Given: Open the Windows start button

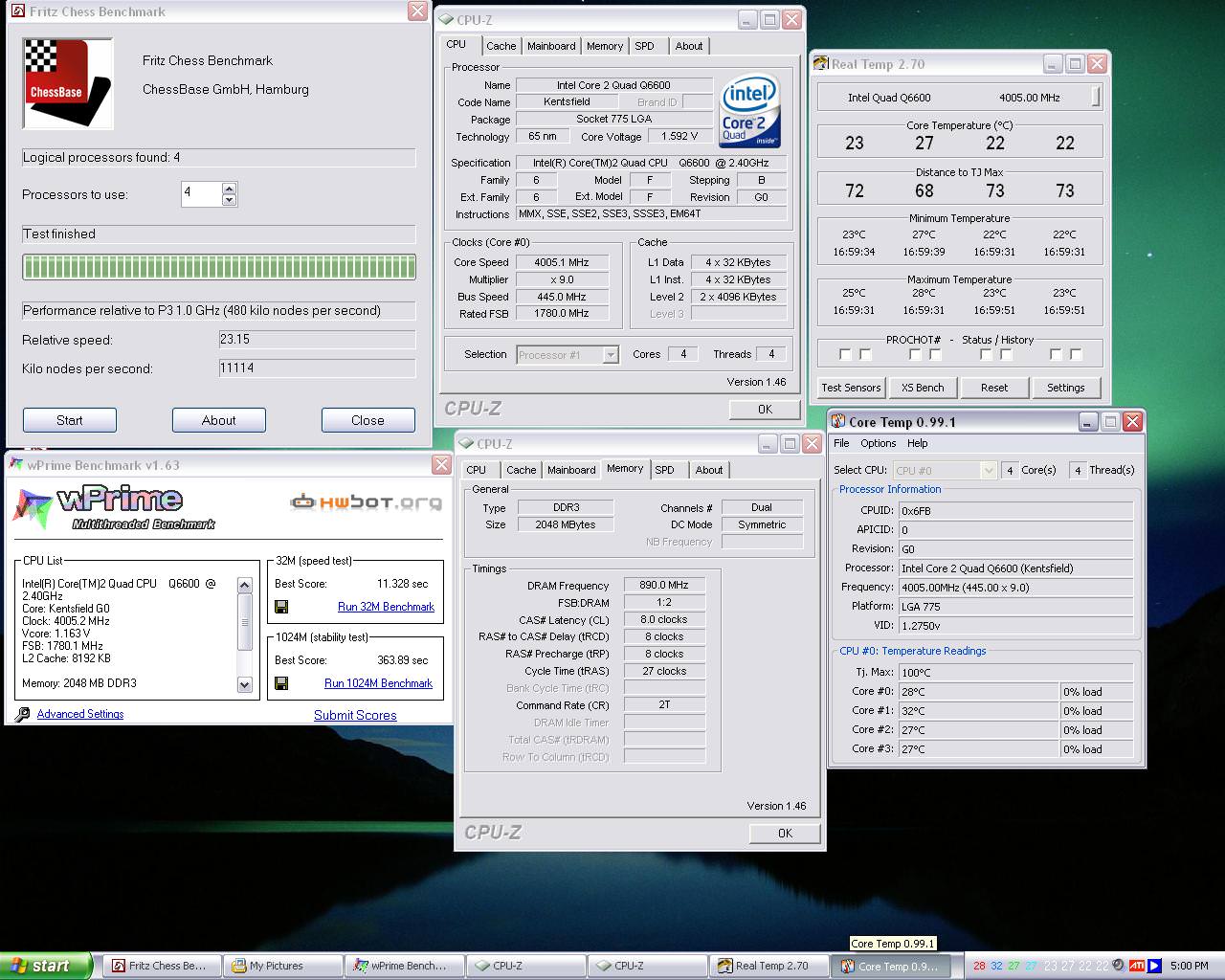Looking at the screenshot, I should (x=46, y=966).
